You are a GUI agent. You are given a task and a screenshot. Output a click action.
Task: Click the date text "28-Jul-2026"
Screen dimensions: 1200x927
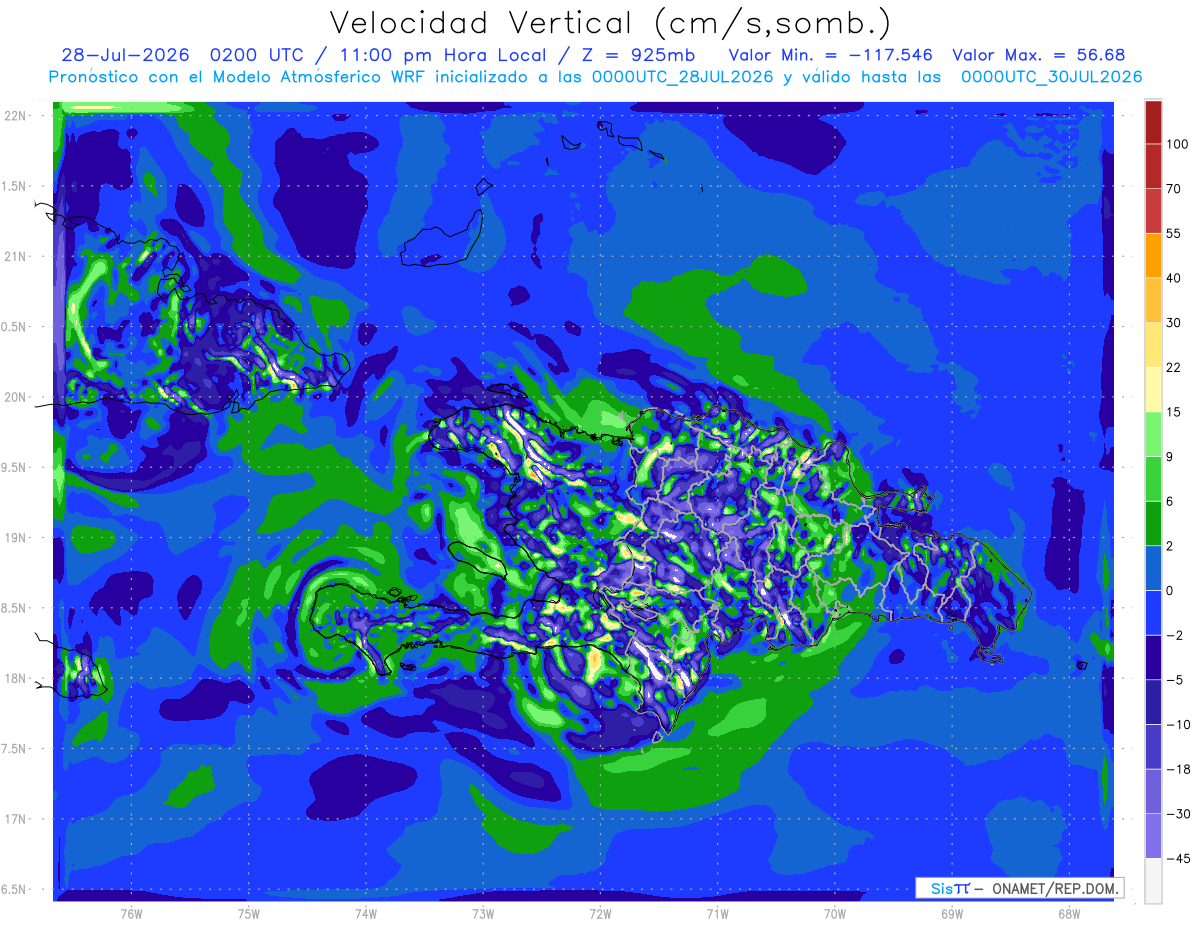point(128,55)
